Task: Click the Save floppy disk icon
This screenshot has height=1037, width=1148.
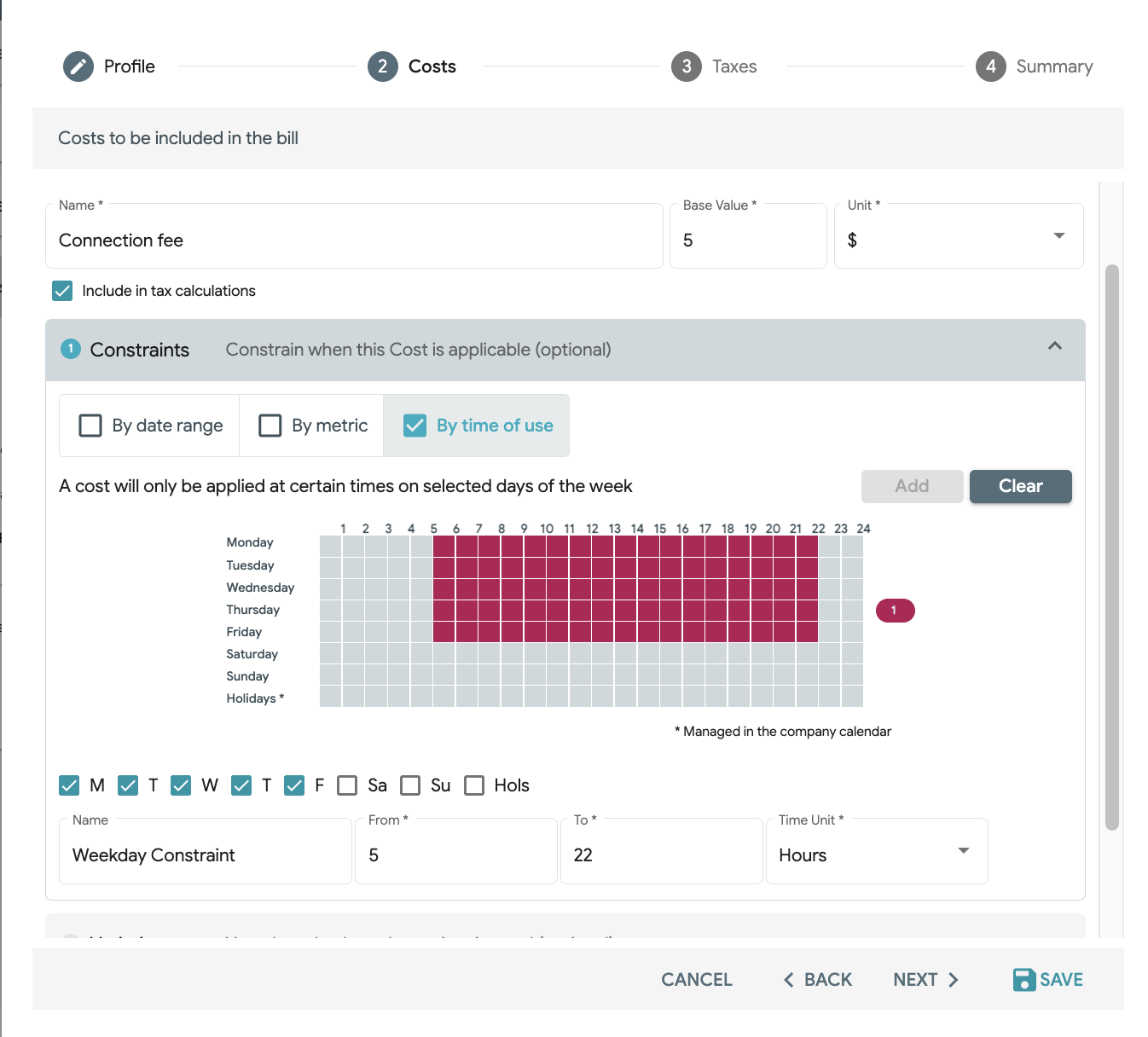Action: click(x=1024, y=980)
